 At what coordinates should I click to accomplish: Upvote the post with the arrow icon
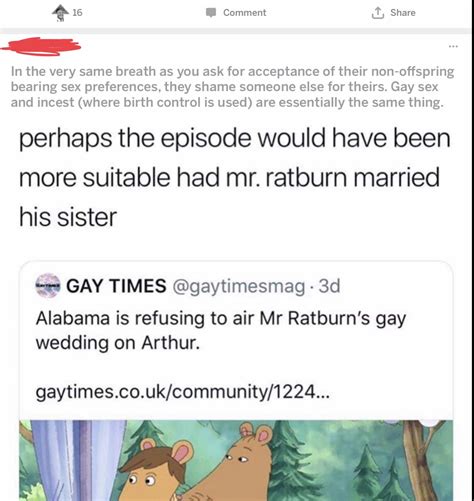[60, 13]
